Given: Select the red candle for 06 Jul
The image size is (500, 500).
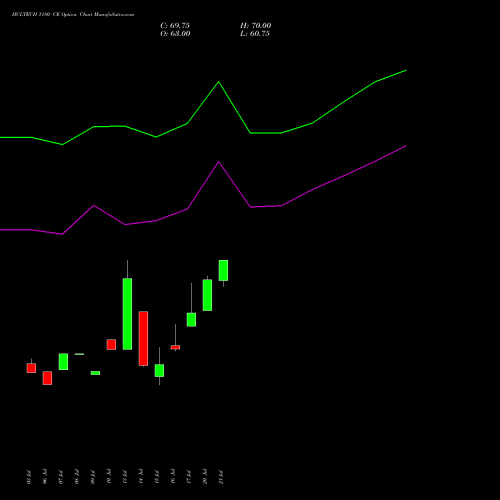Looking at the screenshot, I should [47, 378].
